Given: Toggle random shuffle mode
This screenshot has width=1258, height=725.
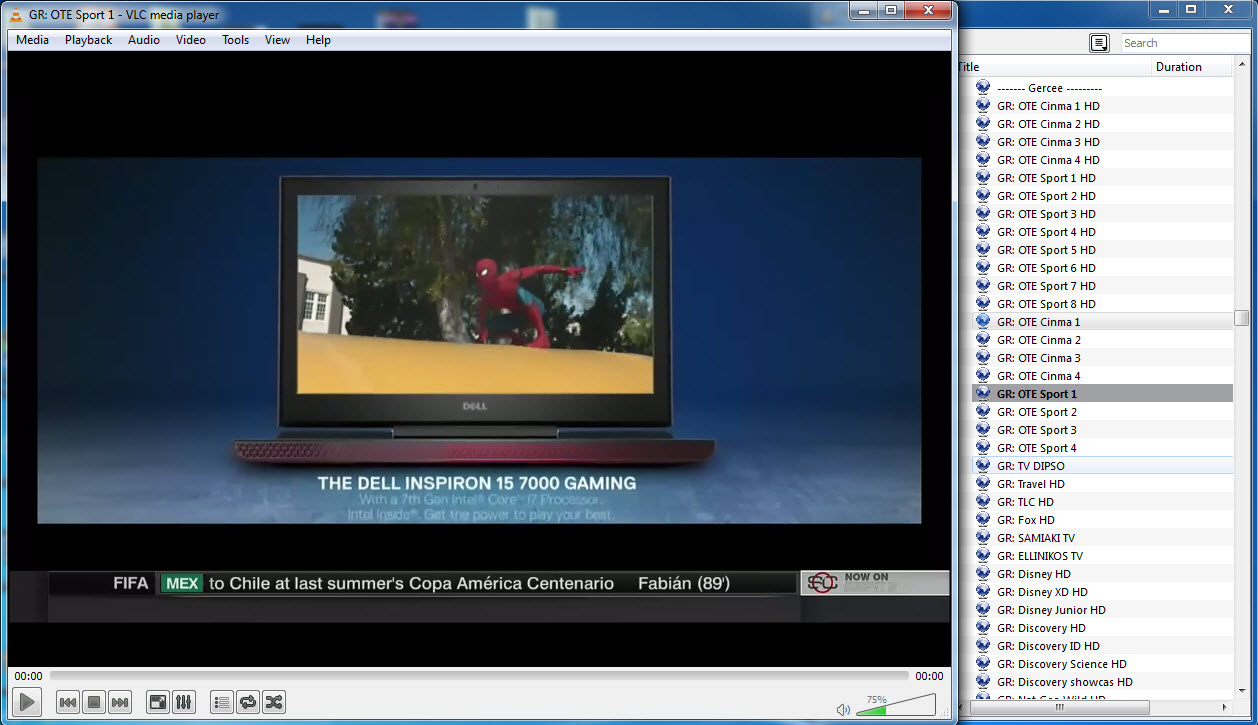Looking at the screenshot, I should [x=274, y=702].
